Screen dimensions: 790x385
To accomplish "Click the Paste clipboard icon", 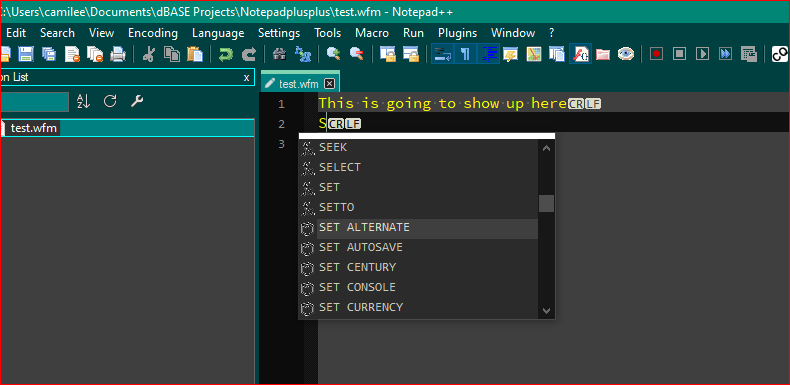I will [195, 54].
